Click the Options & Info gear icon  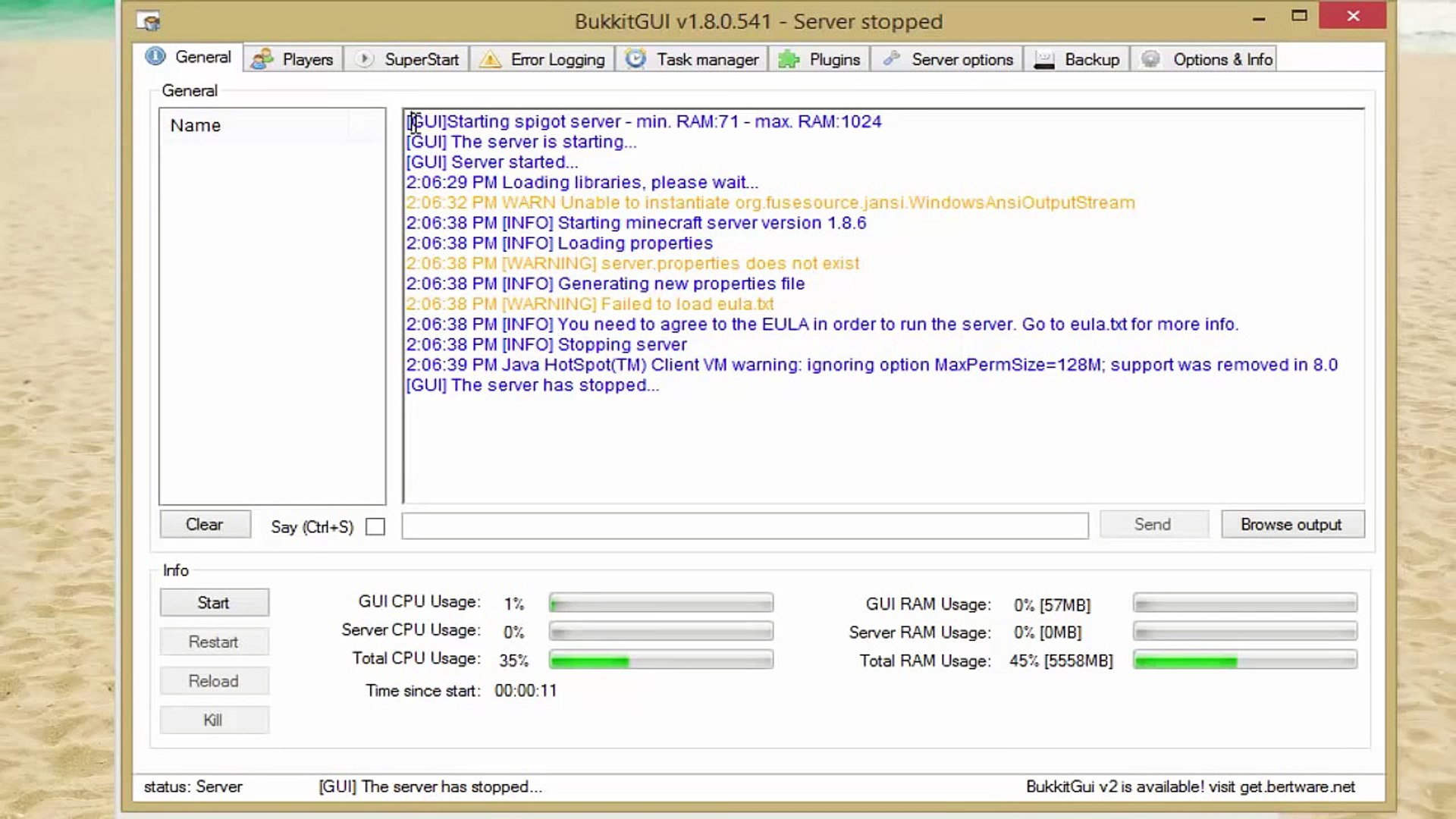(1151, 59)
